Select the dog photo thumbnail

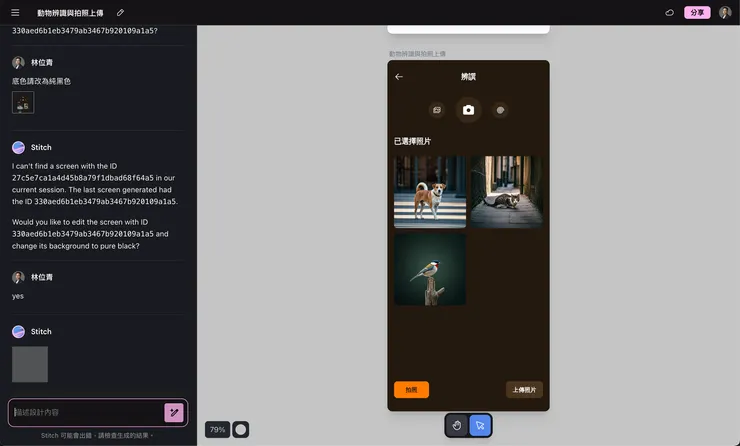(x=430, y=192)
